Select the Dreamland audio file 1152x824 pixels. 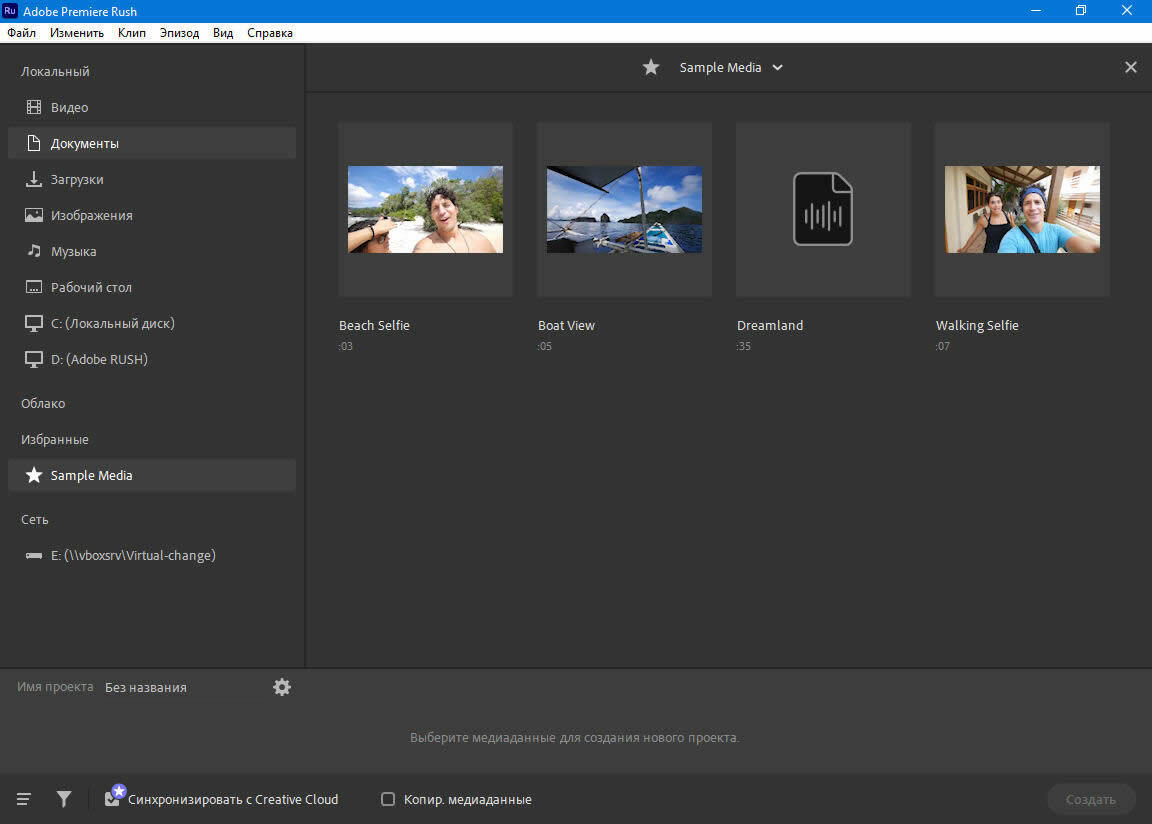pos(822,209)
